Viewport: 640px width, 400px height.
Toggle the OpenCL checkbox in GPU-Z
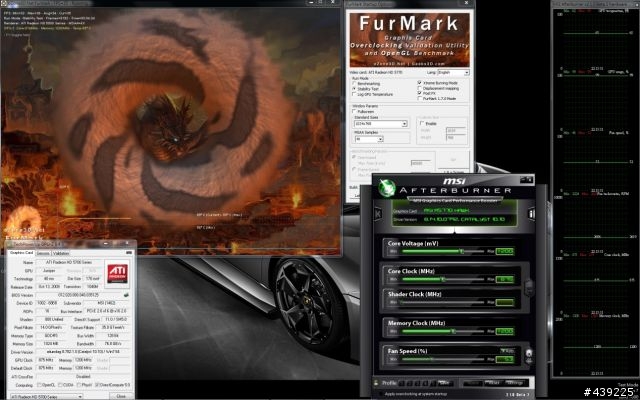click(x=40, y=385)
